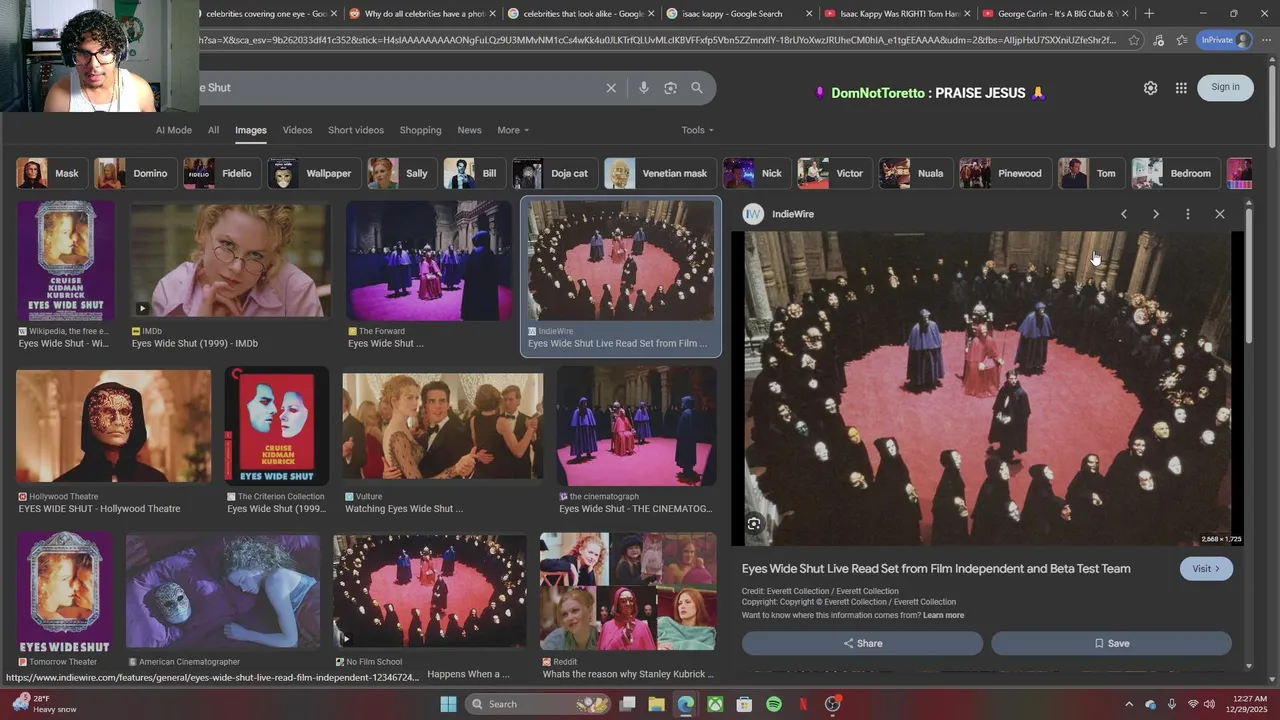This screenshot has width=1280, height=720.
Task: Filter by Bedroom chip
Action: [x=1175, y=173]
